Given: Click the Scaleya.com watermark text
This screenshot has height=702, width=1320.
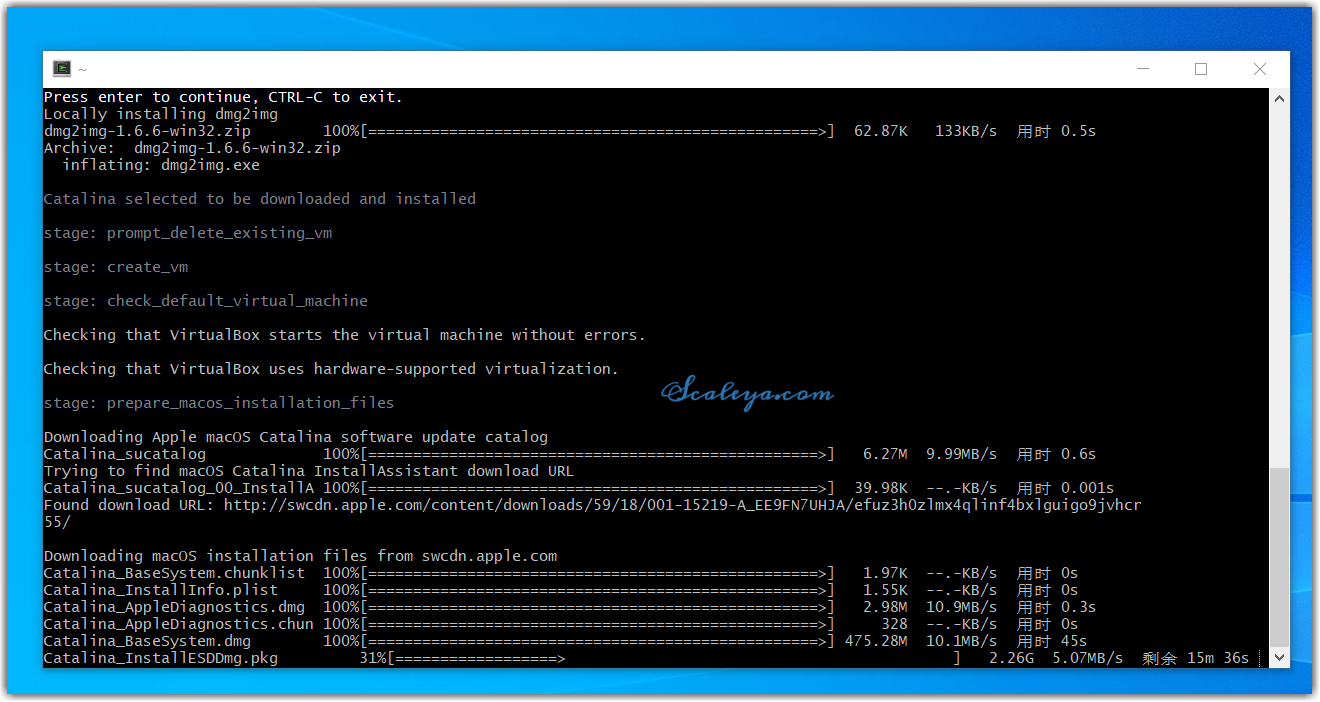Looking at the screenshot, I should click(x=747, y=393).
